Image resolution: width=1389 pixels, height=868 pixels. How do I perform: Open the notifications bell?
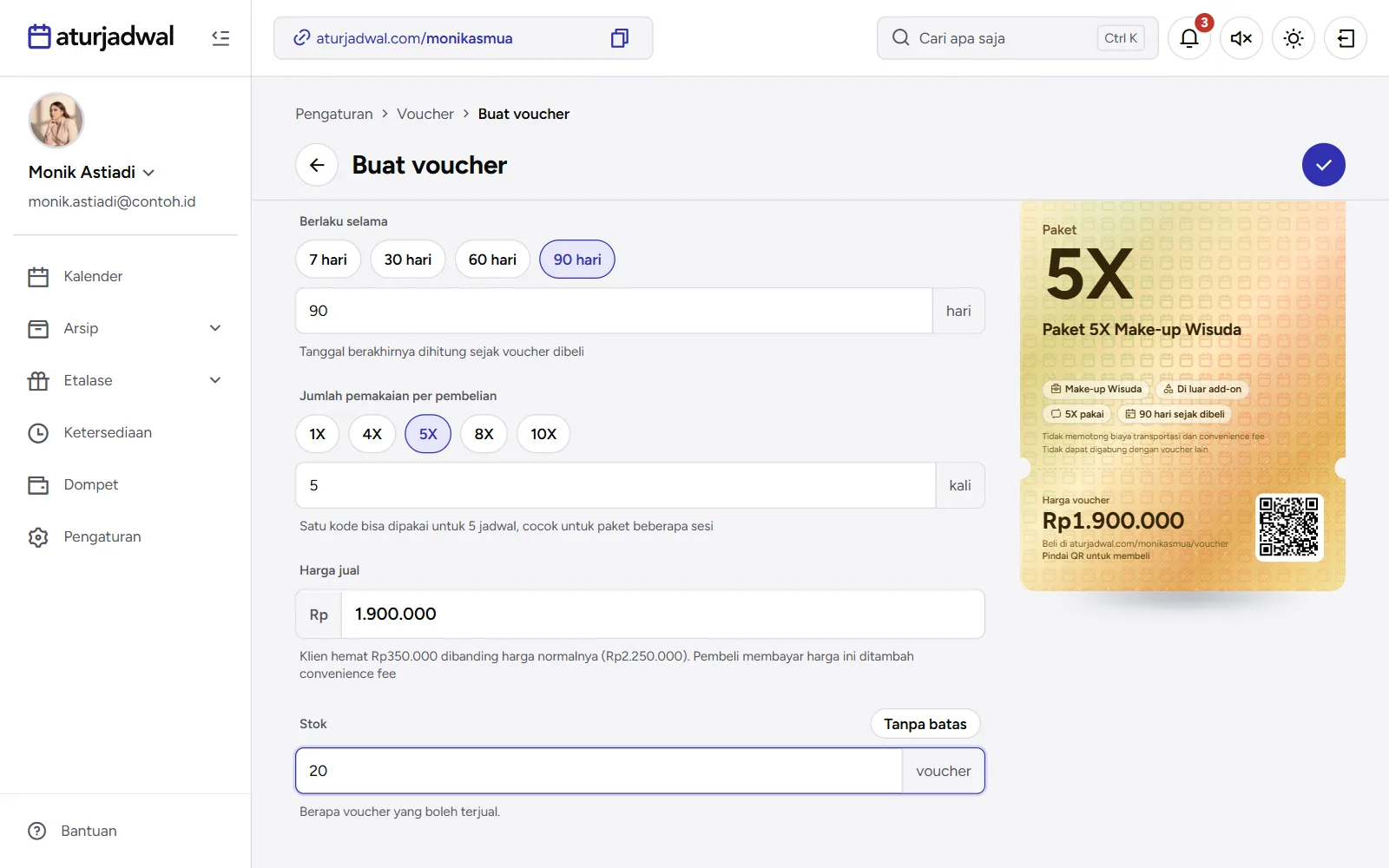click(1189, 38)
